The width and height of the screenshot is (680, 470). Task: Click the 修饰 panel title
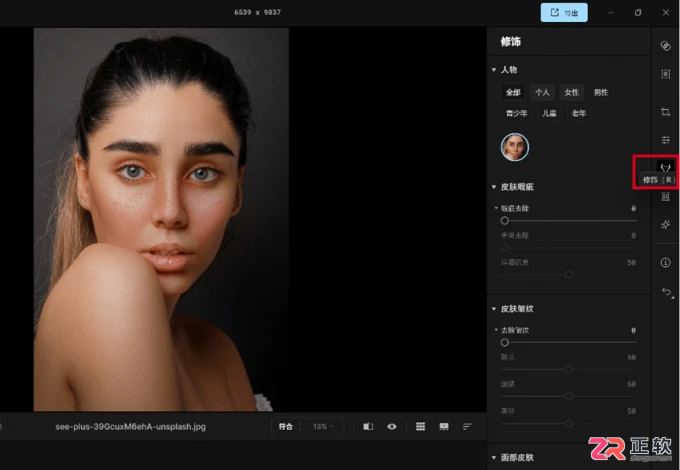[510, 42]
